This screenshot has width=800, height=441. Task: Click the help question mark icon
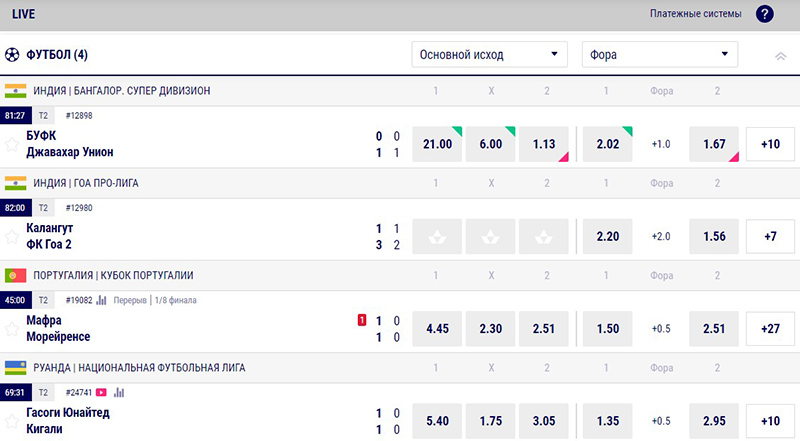(x=765, y=14)
